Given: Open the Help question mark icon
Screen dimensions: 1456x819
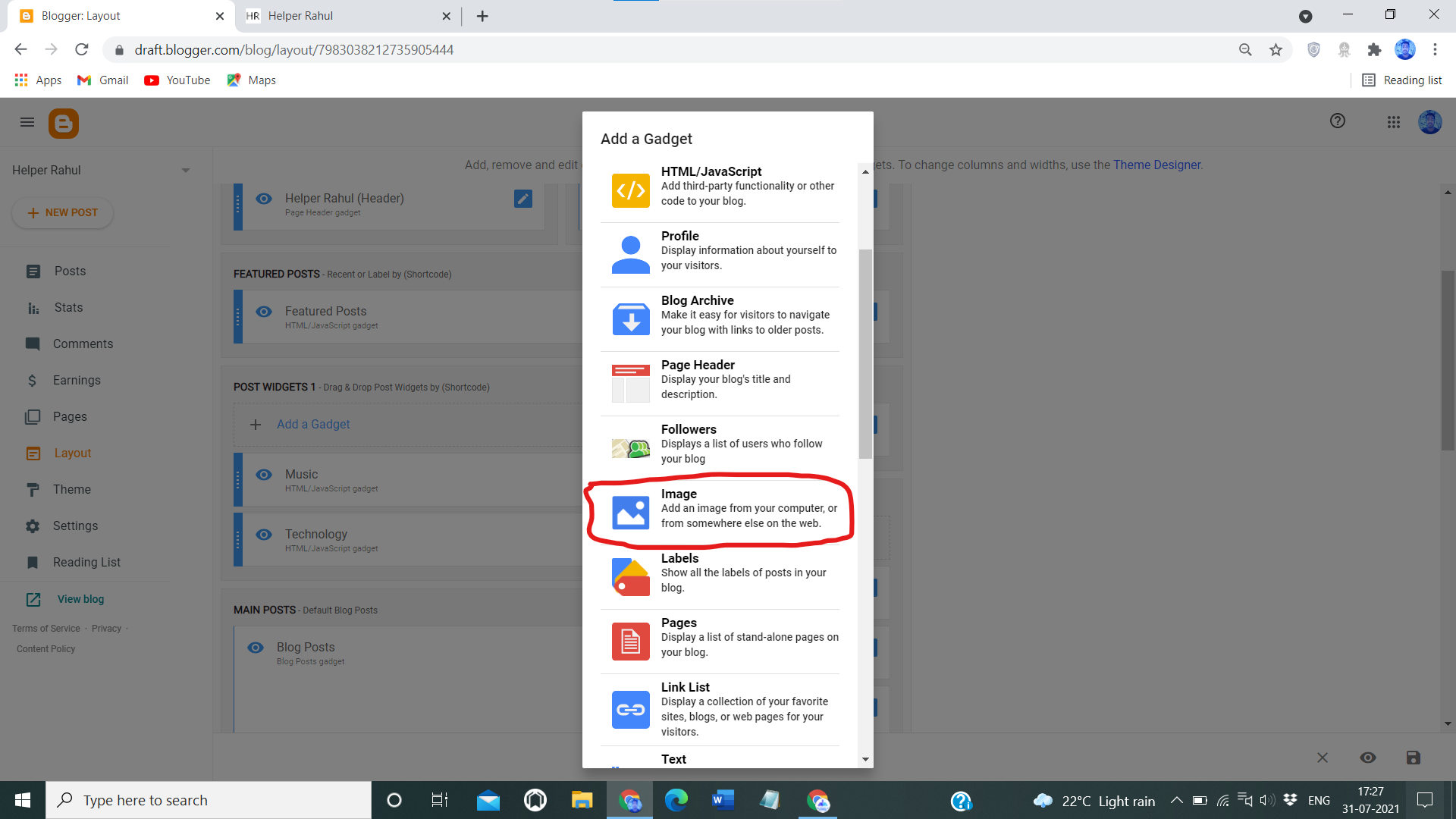Looking at the screenshot, I should (1338, 121).
